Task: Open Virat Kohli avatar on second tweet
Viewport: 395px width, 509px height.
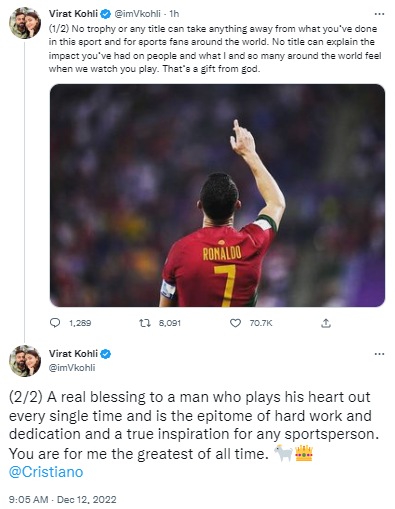Action: click(x=25, y=361)
